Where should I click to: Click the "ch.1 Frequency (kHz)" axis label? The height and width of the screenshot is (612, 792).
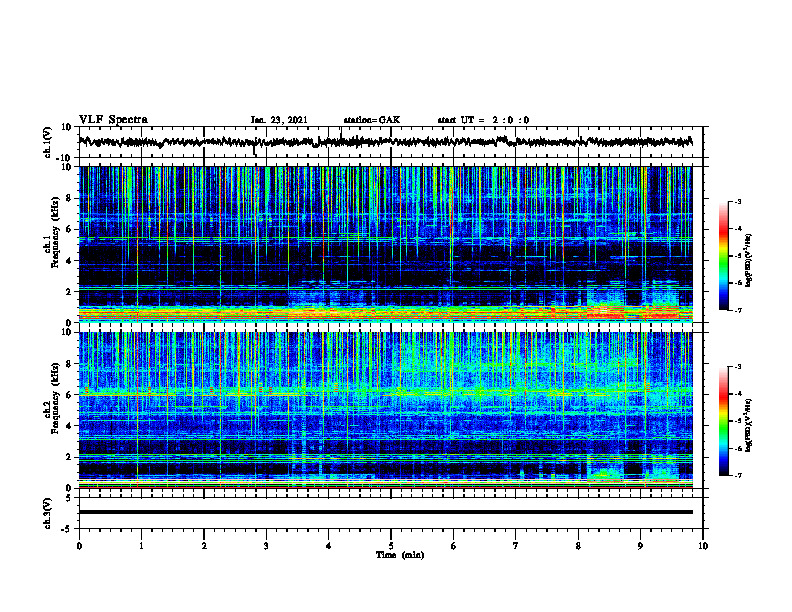click(52, 233)
